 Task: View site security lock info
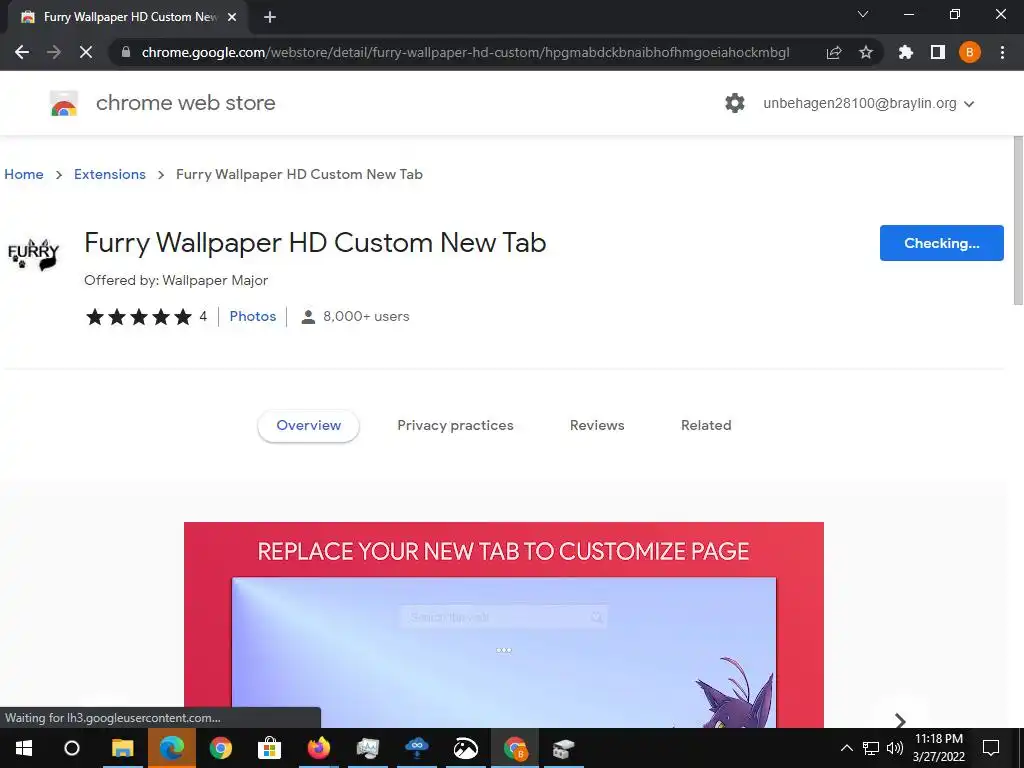pos(126,52)
